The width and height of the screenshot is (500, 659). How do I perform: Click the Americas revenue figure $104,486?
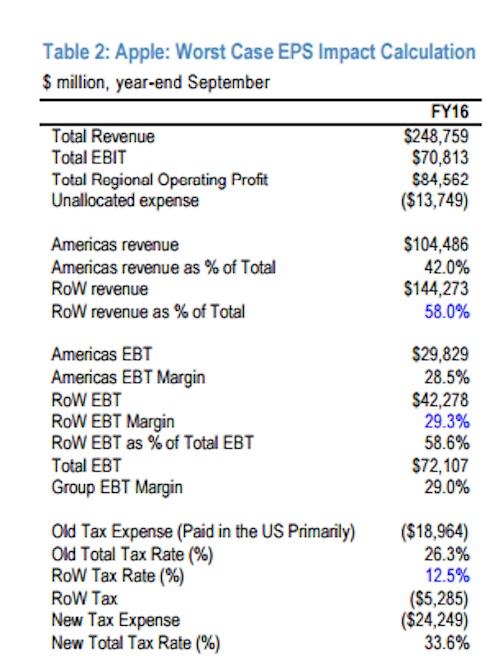[436, 245]
